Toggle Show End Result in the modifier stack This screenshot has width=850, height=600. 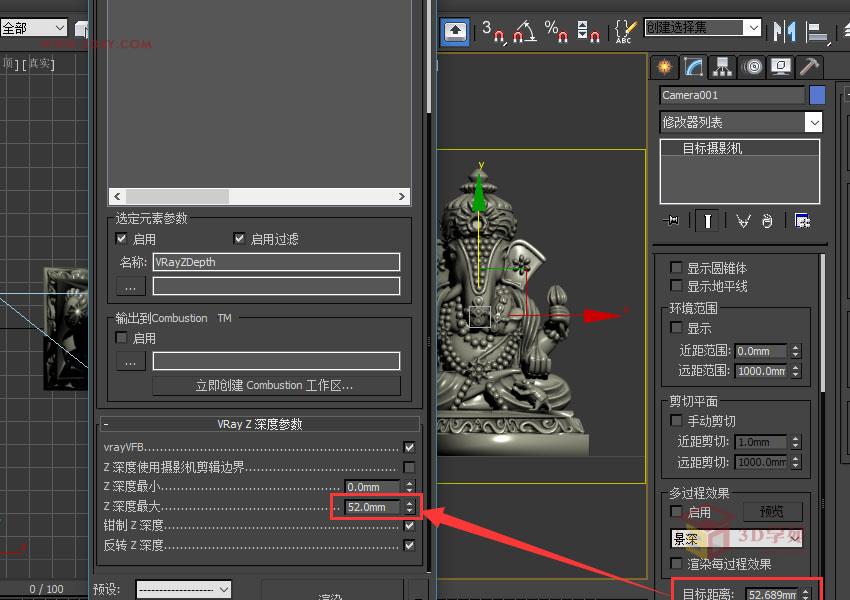point(707,221)
